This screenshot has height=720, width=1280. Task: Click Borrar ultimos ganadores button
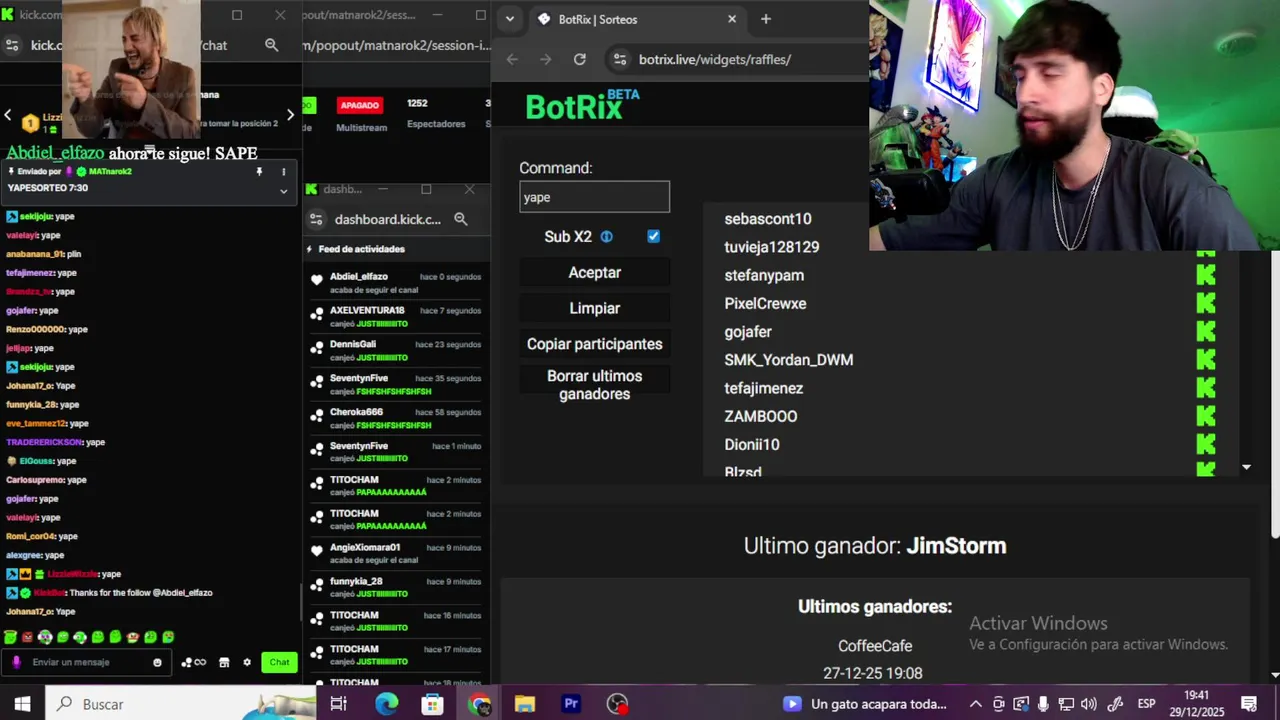pyautogui.click(x=595, y=385)
